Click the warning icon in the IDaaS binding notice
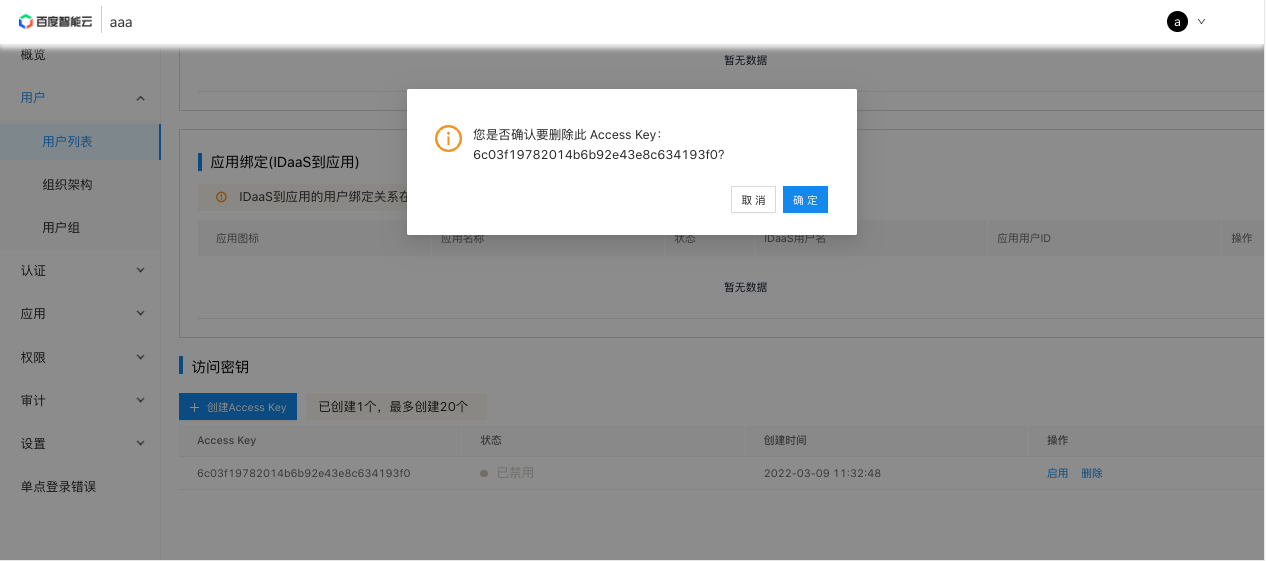Screen dimensions: 1267x561 221,197
